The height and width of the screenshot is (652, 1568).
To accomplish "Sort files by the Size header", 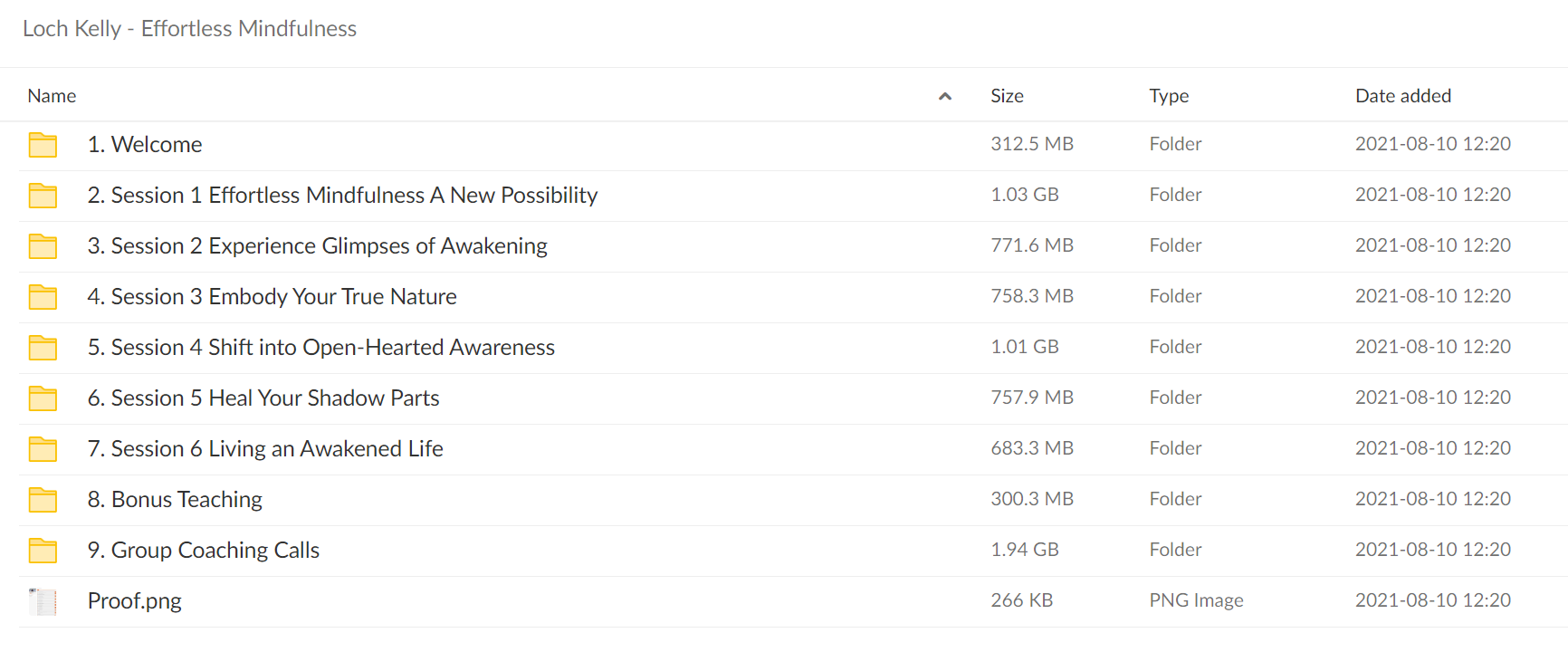I will point(1007,96).
